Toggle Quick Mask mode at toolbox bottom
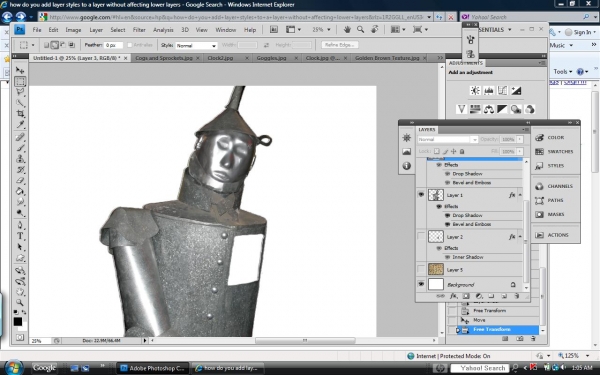Image resolution: width=600 pixels, height=375 pixels. tap(20, 338)
